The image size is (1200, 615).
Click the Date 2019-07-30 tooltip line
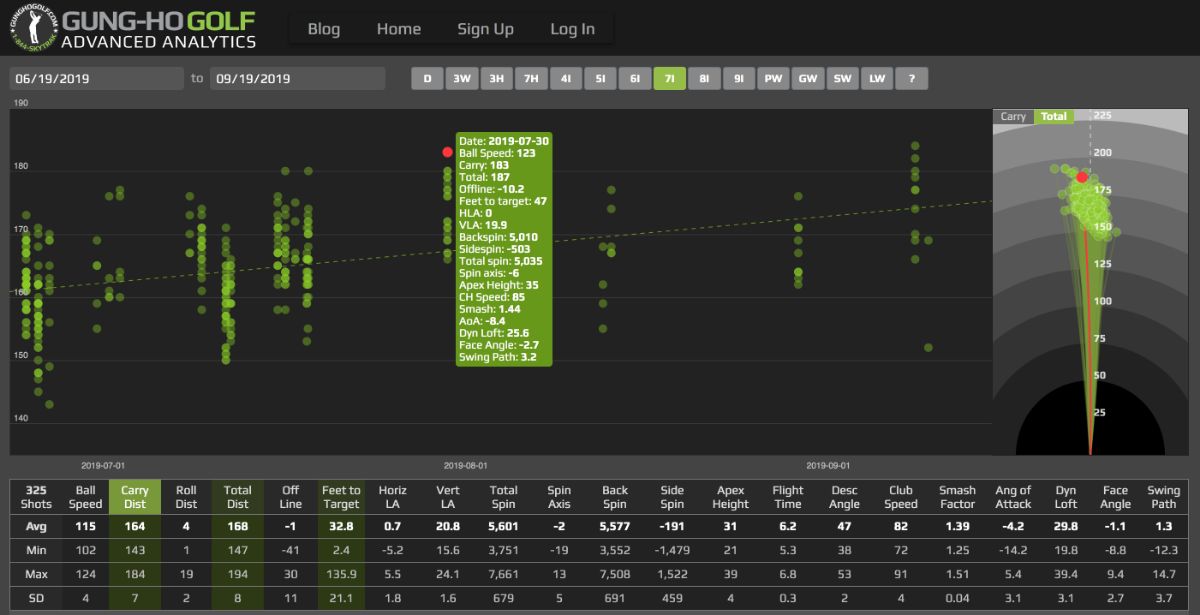[x=504, y=141]
